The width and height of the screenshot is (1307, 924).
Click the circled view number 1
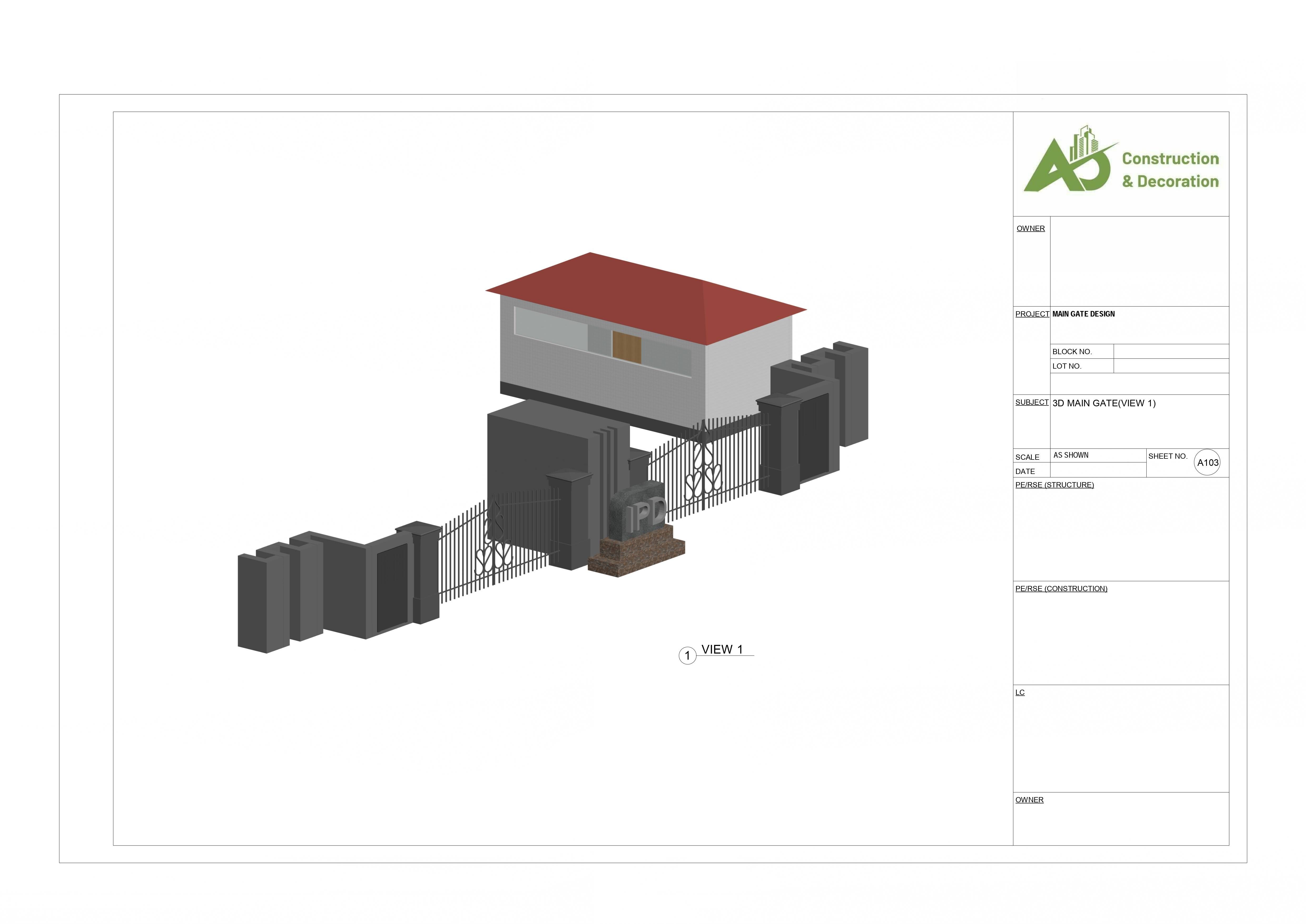click(687, 656)
